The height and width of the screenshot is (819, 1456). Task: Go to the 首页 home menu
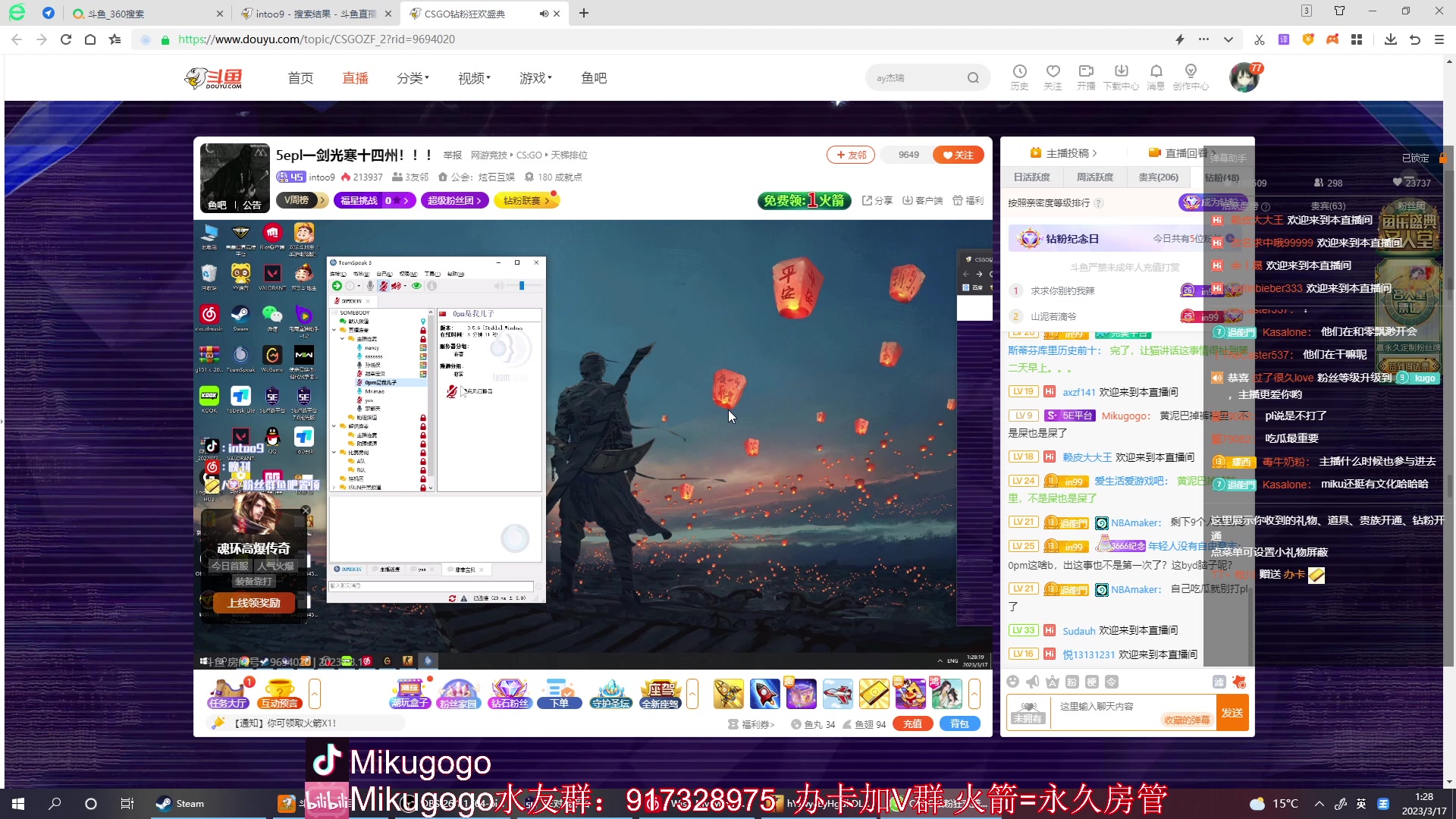click(300, 77)
